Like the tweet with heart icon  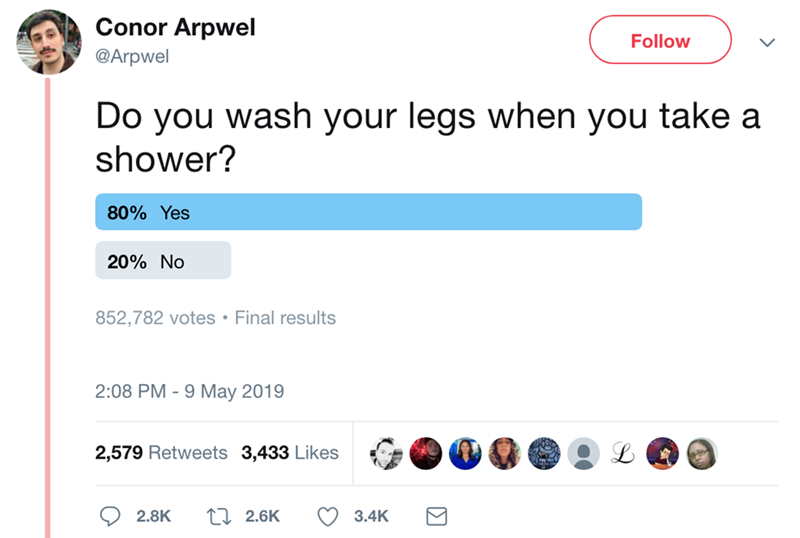[329, 516]
